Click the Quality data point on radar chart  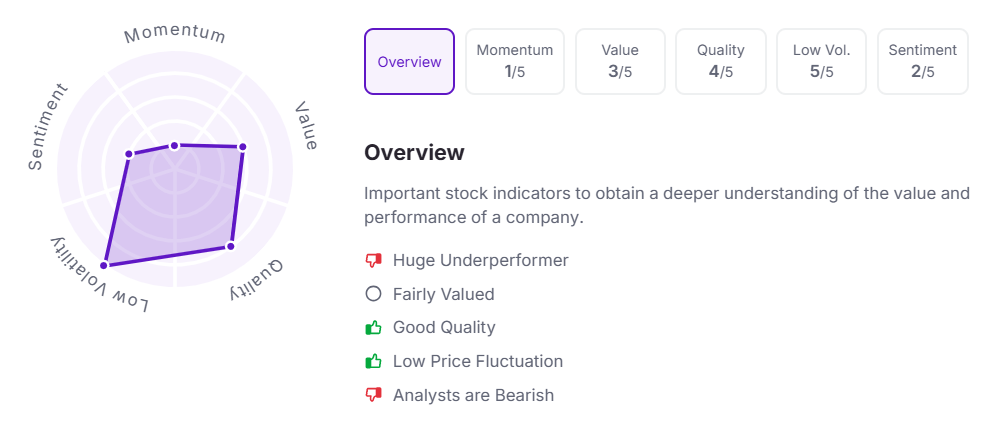230,246
